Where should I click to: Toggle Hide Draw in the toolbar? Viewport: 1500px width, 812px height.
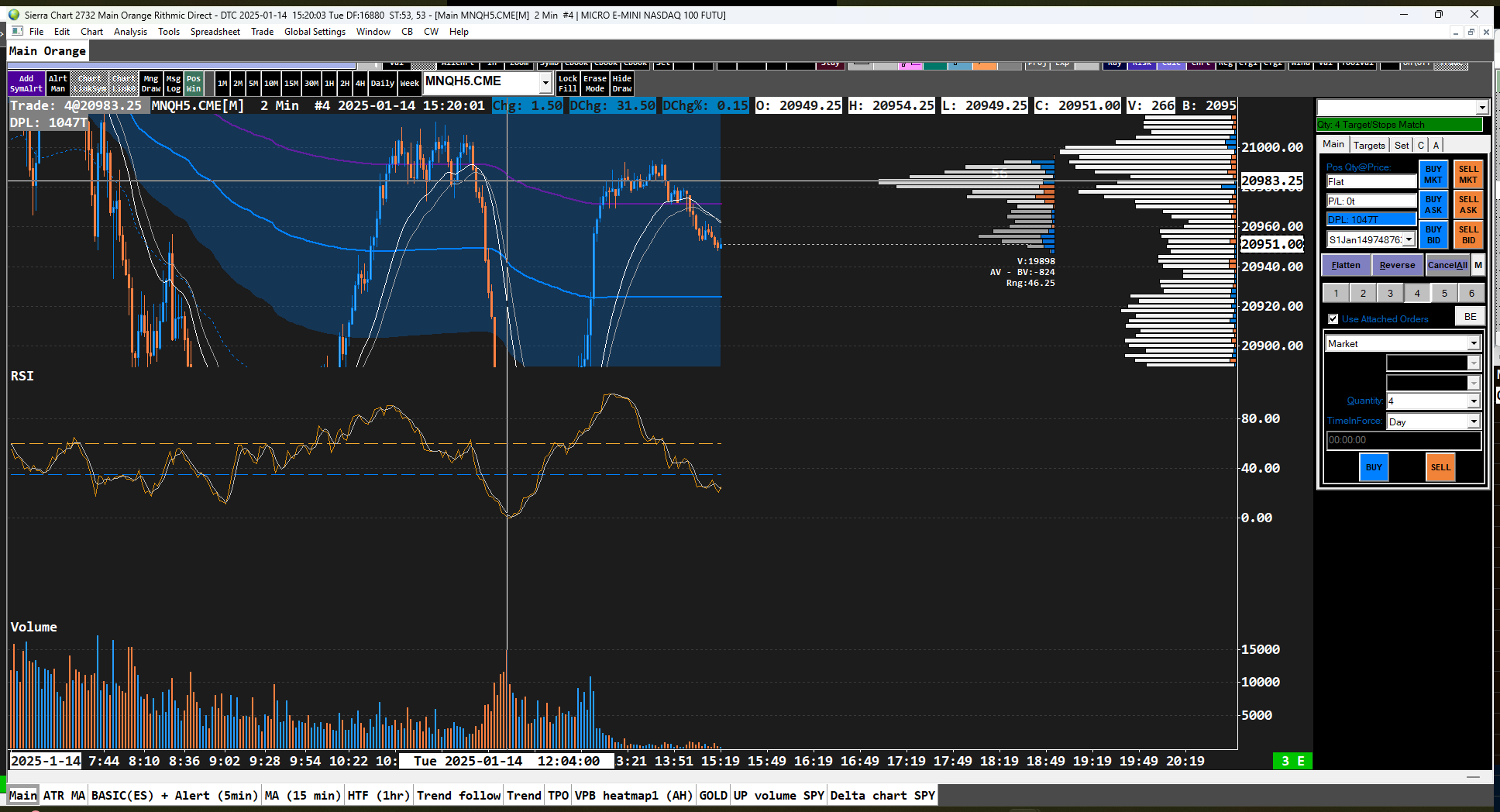pyautogui.click(x=622, y=84)
